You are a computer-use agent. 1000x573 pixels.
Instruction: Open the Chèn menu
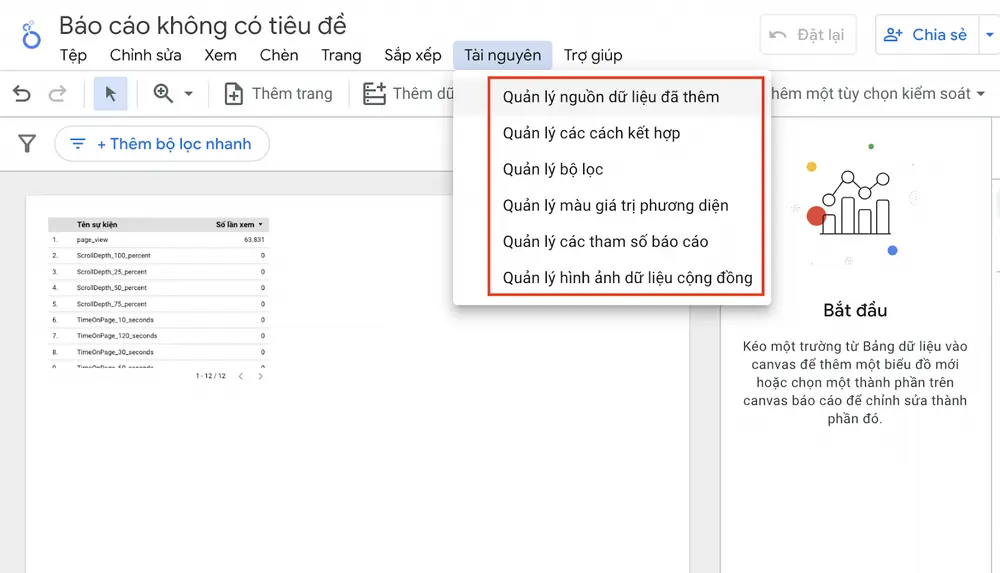[x=279, y=56]
